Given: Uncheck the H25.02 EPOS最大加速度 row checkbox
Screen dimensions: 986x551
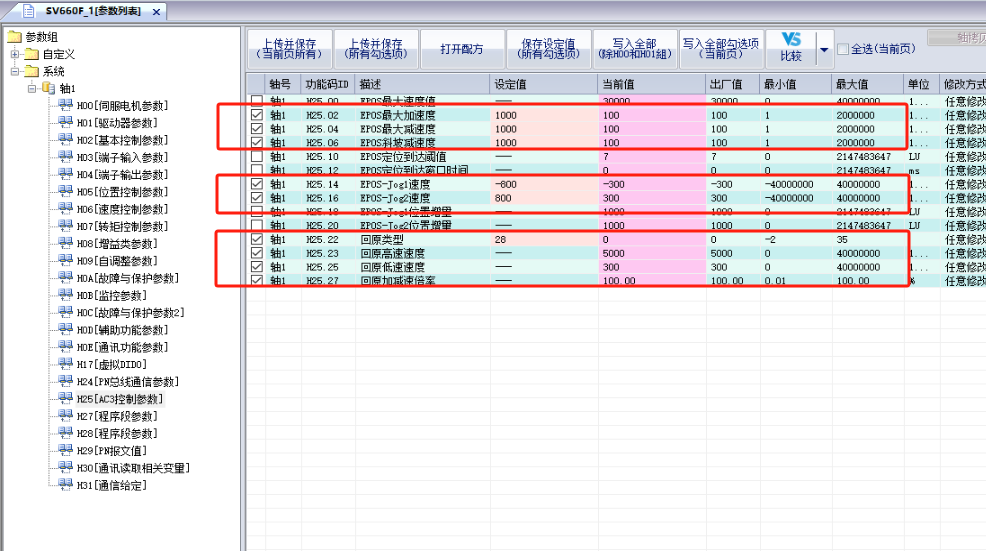Looking at the screenshot, I should pyautogui.click(x=257, y=115).
